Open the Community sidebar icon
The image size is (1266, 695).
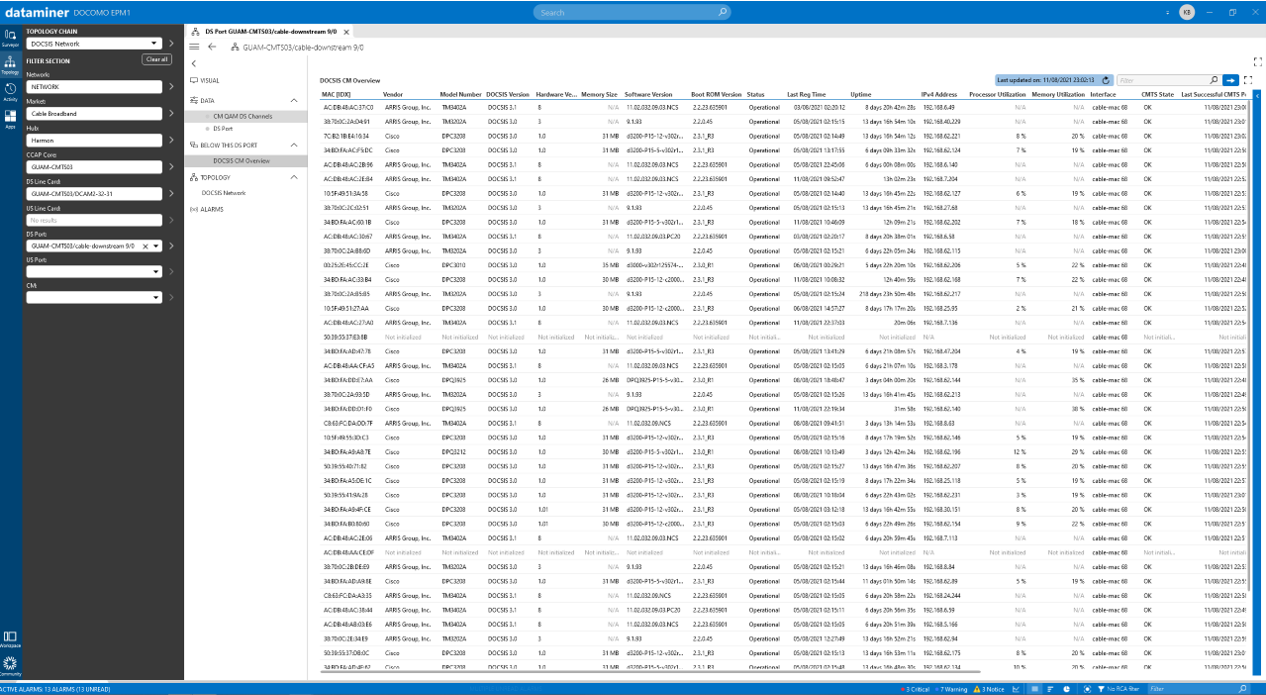click(x=10, y=667)
